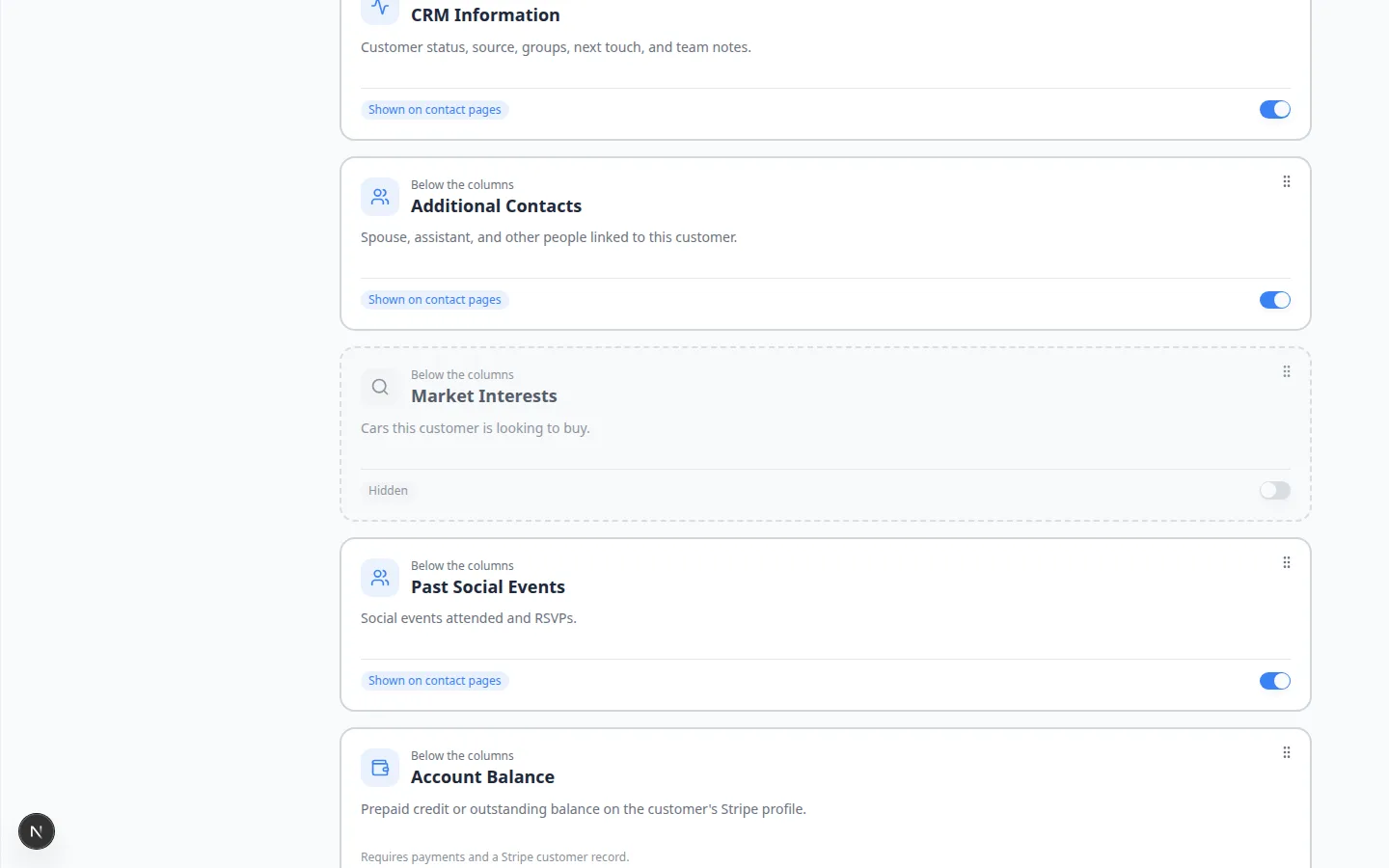Image resolution: width=1389 pixels, height=868 pixels.
Task: Select the 'Additional Contacts' heading
Action: [496, 205]
